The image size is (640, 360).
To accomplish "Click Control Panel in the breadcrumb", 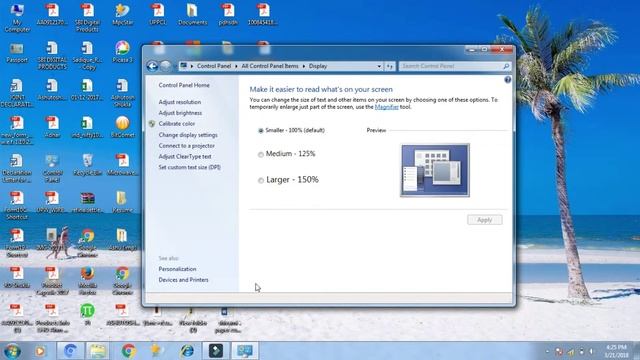I will [214, 66].
